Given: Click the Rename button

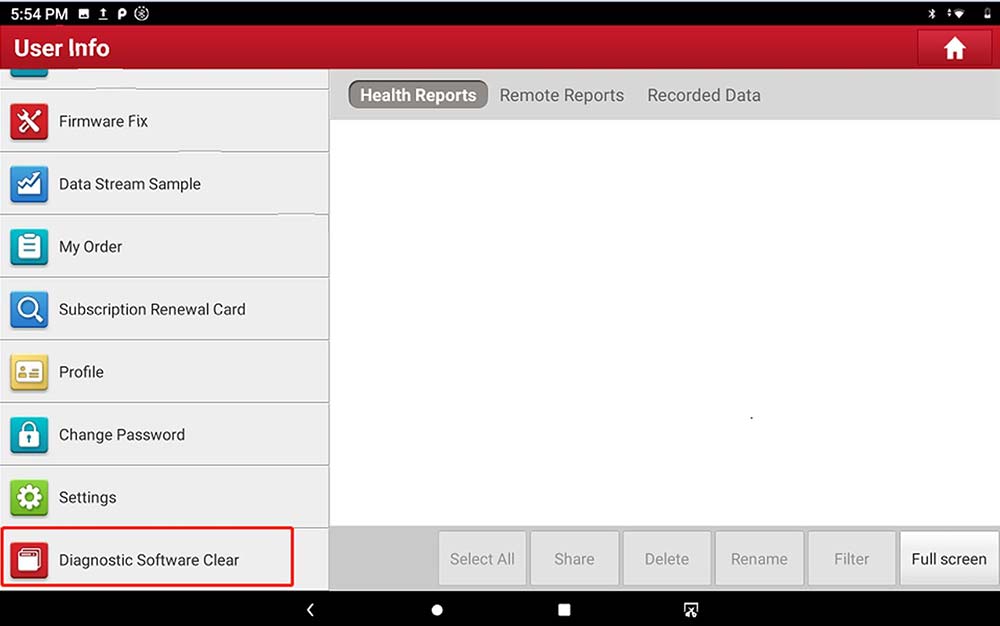Looking at the screenshot, I should point(759,558).
